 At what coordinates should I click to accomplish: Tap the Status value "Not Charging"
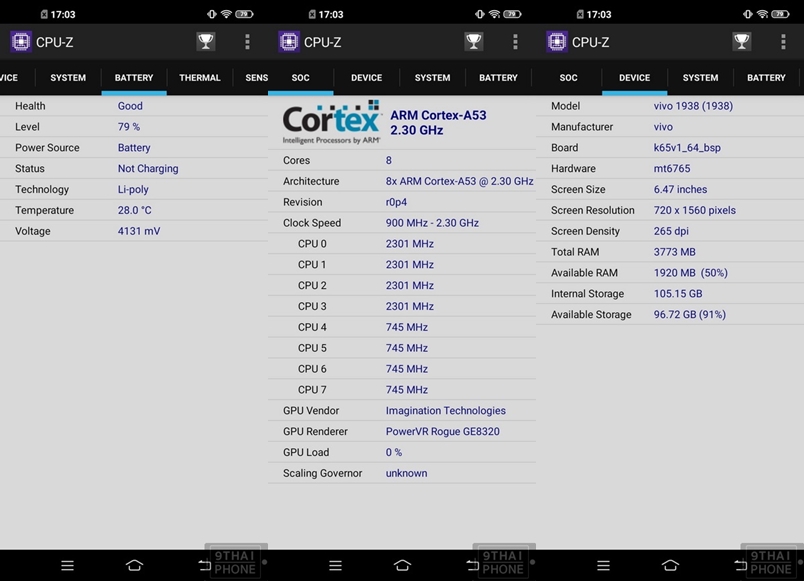click(x=148, y=169)
